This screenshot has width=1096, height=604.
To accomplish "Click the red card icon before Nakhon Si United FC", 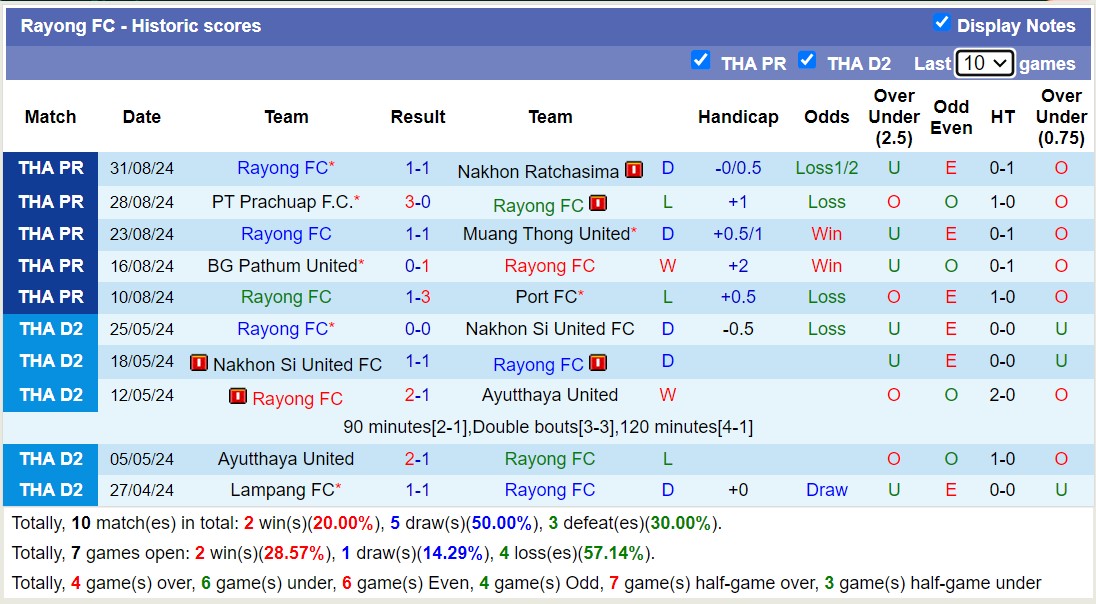I will tap(200, 363).
